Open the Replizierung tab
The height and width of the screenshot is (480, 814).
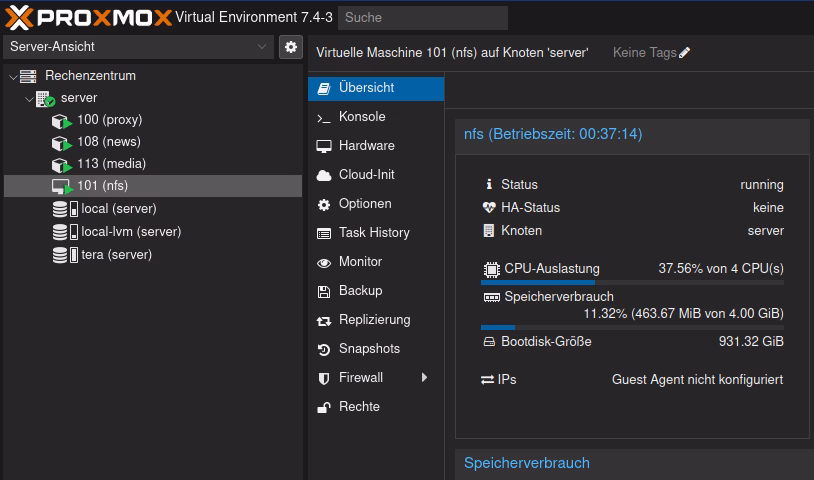click(x=376, y=320)
